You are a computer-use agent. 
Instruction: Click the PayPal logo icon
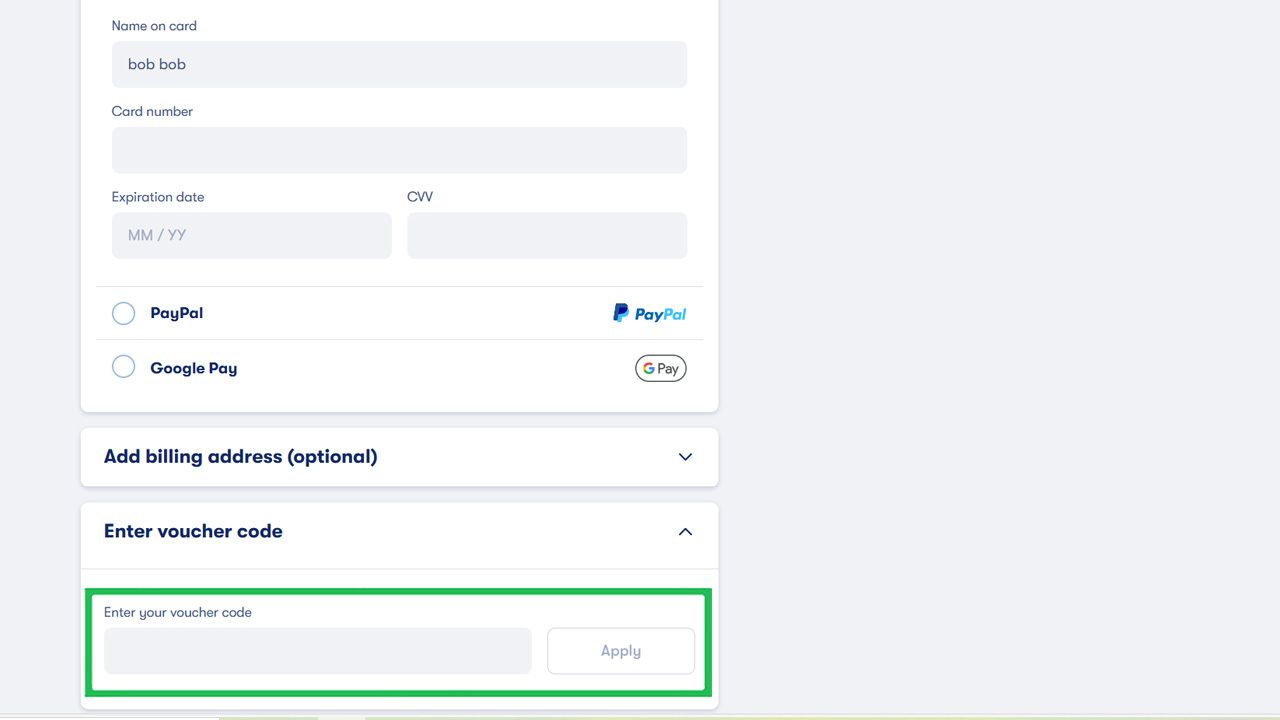coord(649,312)
